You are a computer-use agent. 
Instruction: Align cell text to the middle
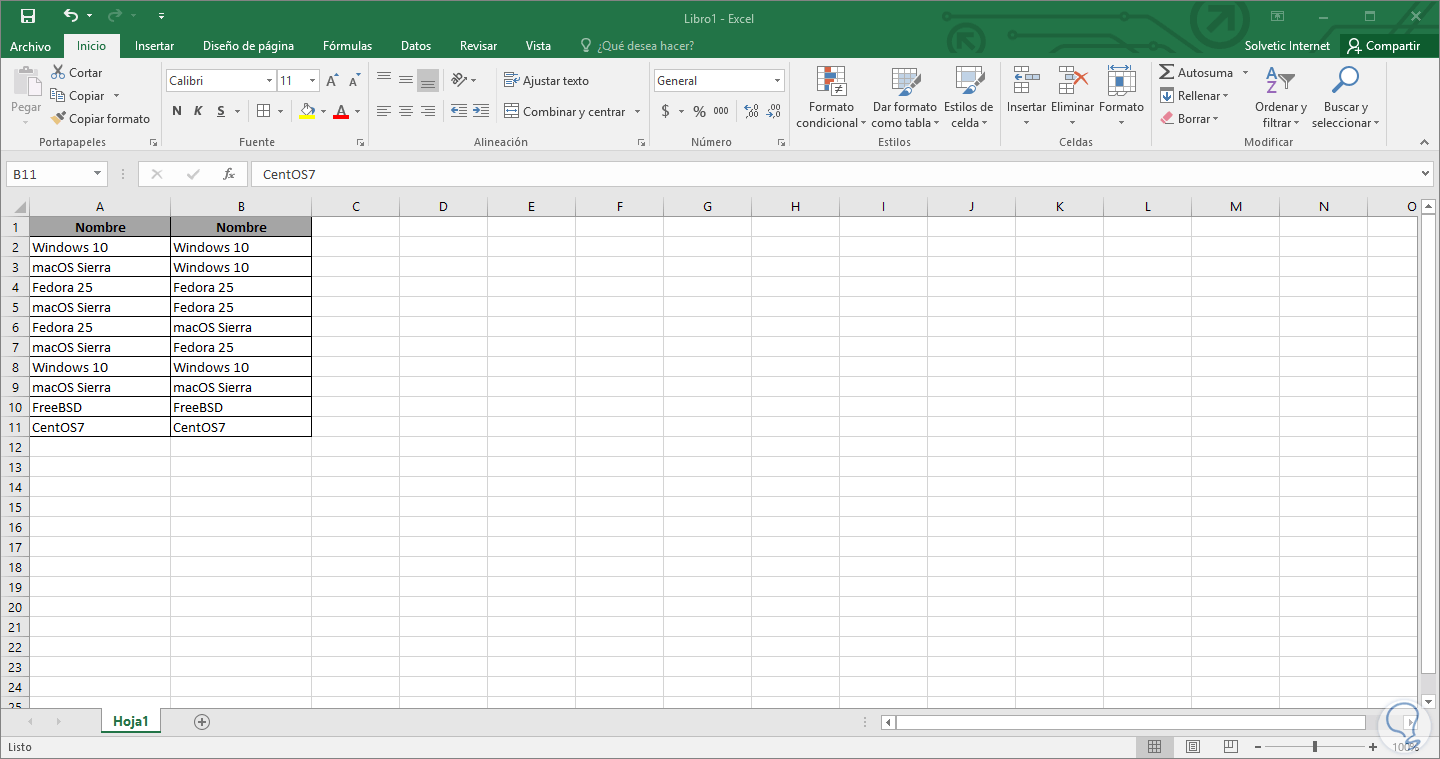(406, 80)
